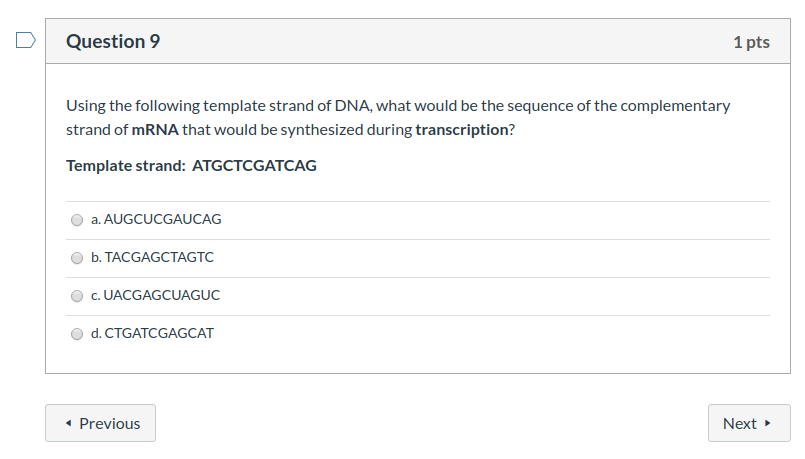Mark radio option d as the answer
Screen dimensions: 805x459
77,334
